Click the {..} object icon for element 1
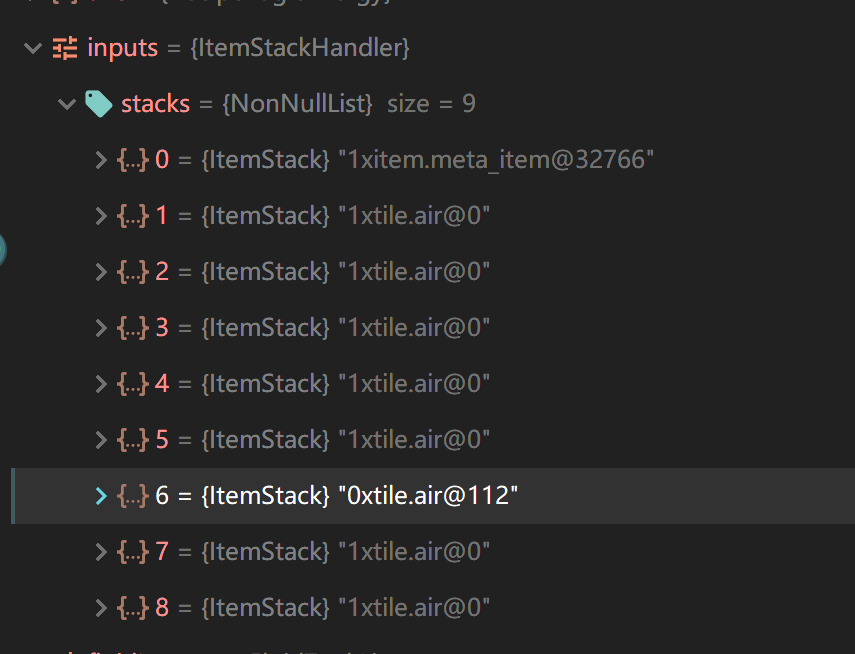Image resolution: width=855 pixels, height=654 pixels. click(x=132, y=215)
